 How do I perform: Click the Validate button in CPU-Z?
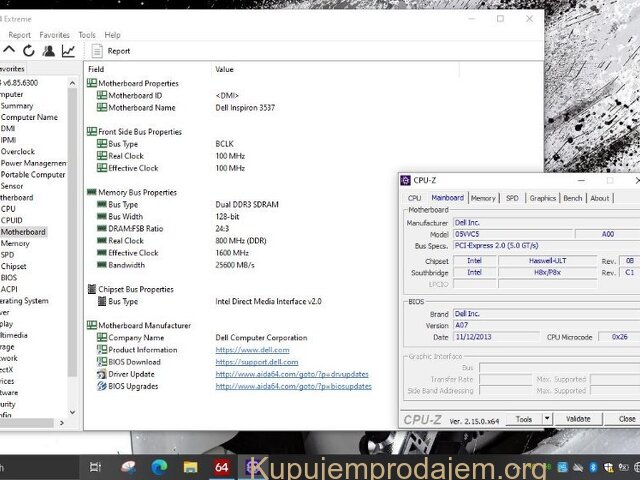point(578,419)
